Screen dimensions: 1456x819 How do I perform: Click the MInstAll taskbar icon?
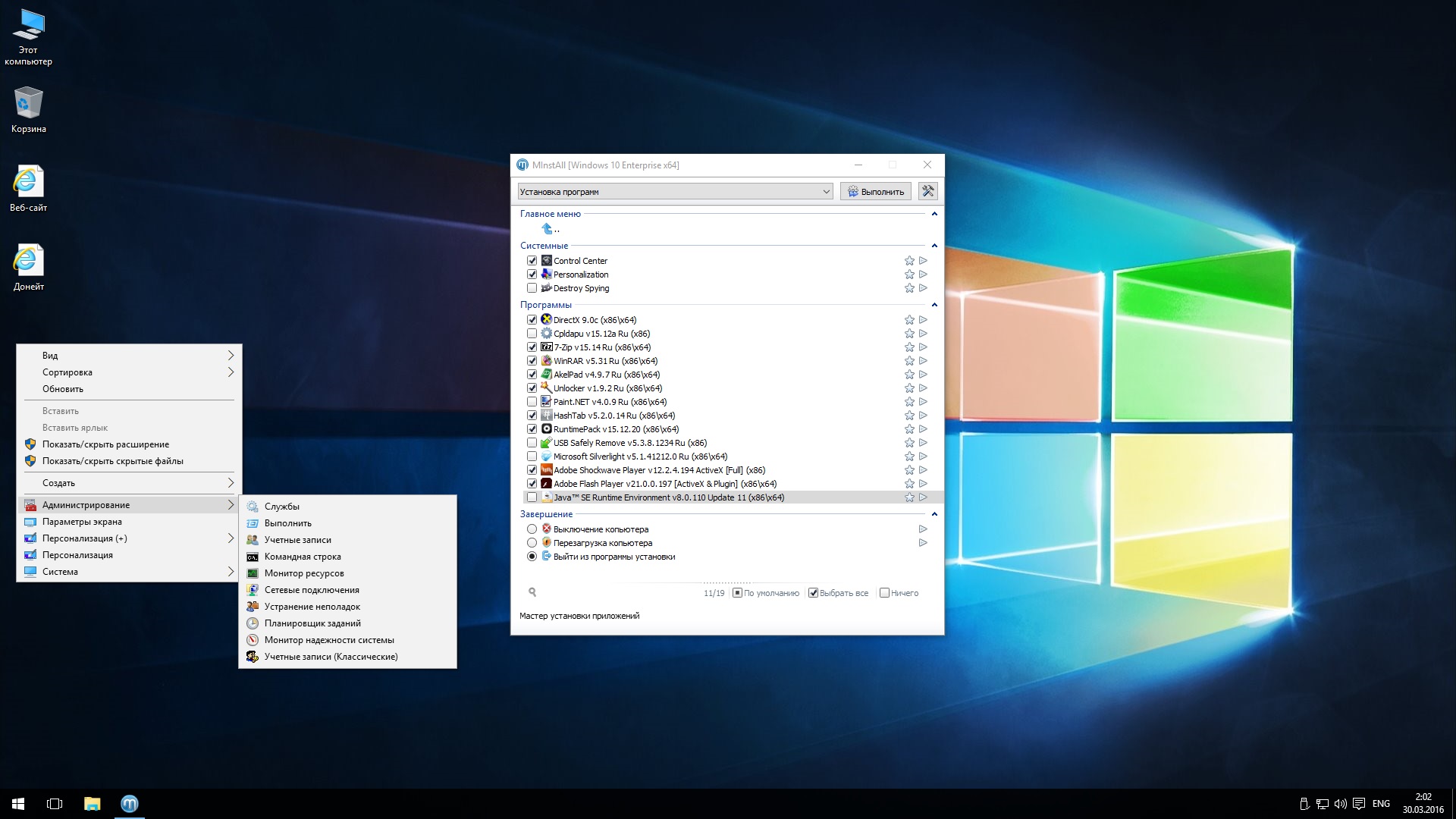tap(130, 804)
